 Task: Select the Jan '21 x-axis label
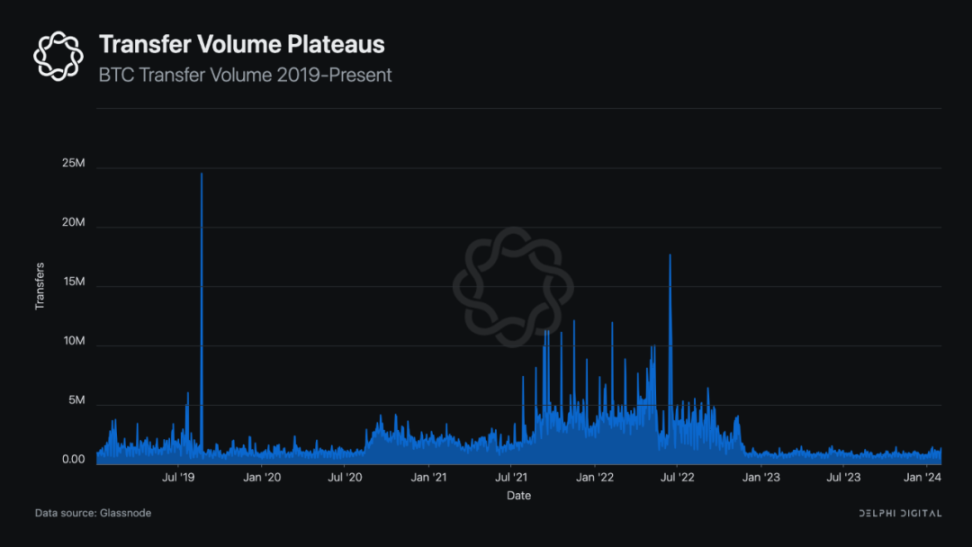(x=428, y=478)
